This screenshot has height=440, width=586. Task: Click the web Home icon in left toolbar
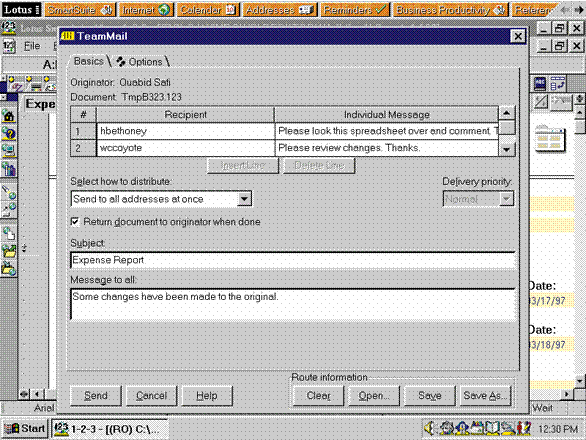point(8,116)
